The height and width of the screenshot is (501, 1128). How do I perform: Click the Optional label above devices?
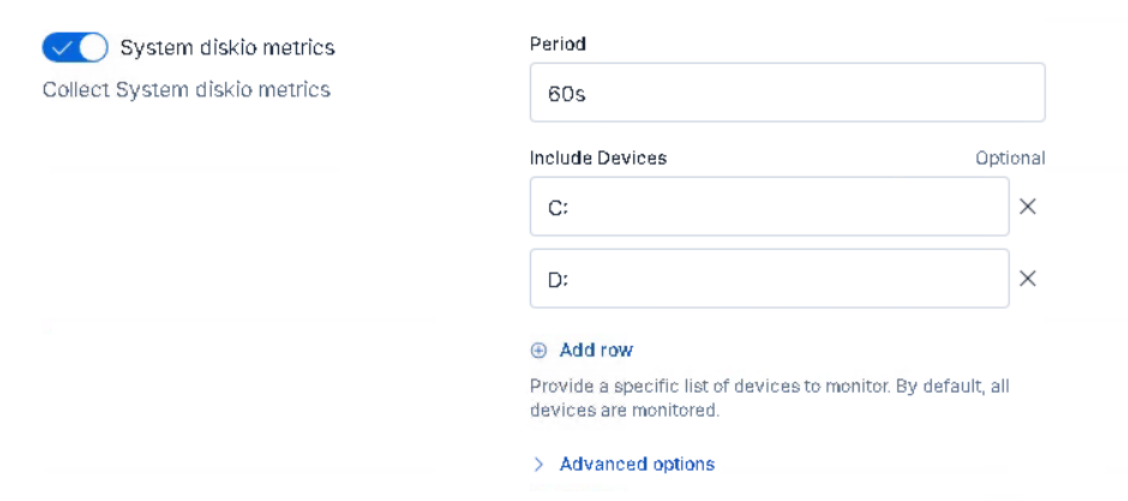point(1010,158)
